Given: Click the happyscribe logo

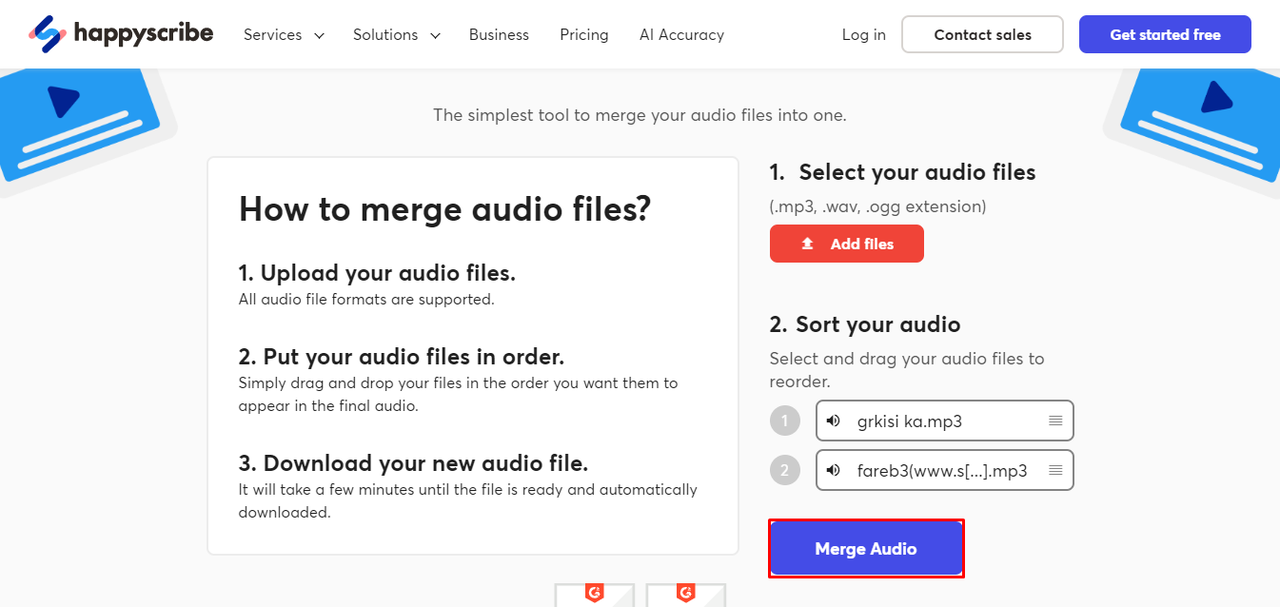Looking at the screenshot, I should pos(121,34).
